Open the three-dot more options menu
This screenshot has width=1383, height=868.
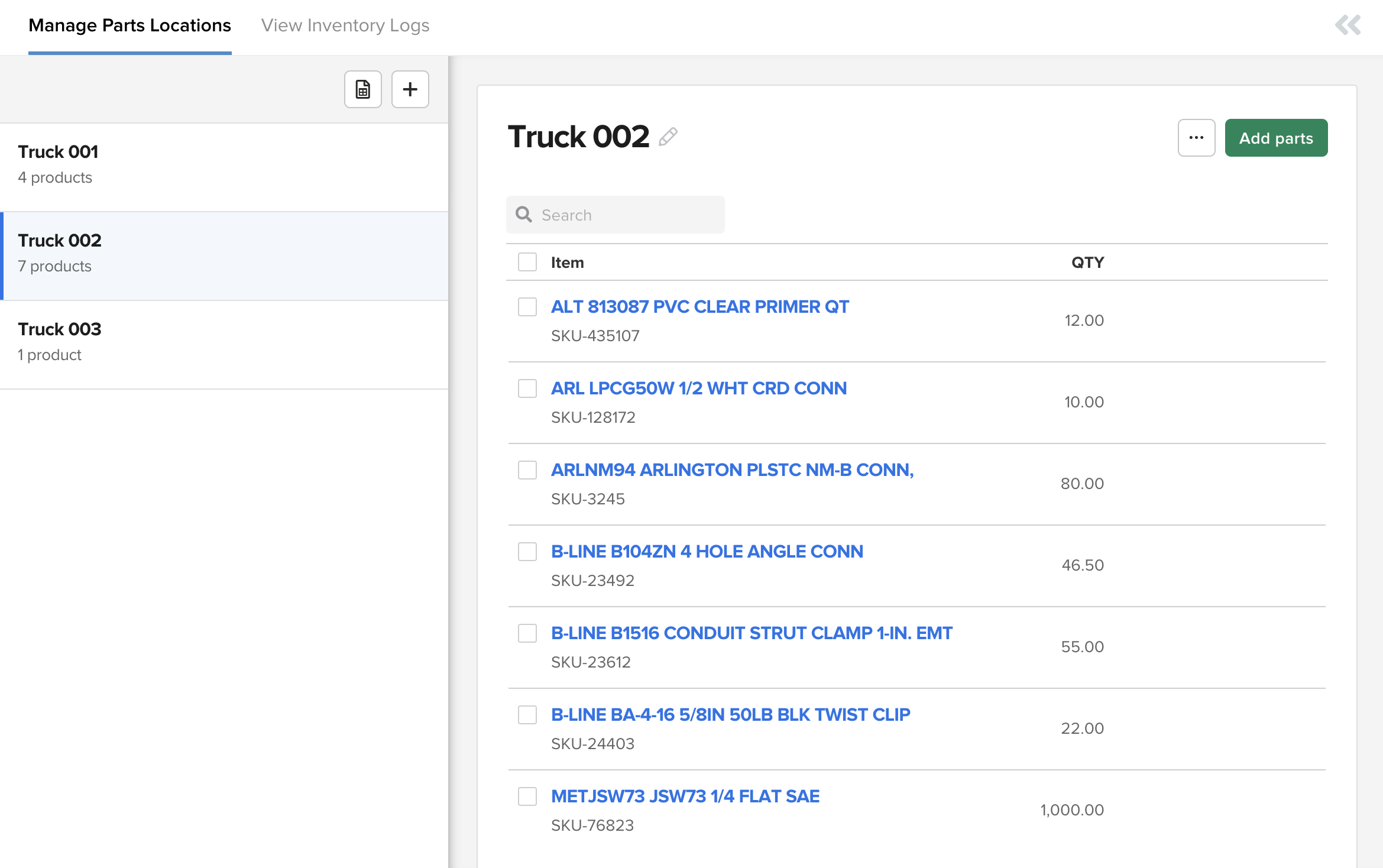(1196, 138)
